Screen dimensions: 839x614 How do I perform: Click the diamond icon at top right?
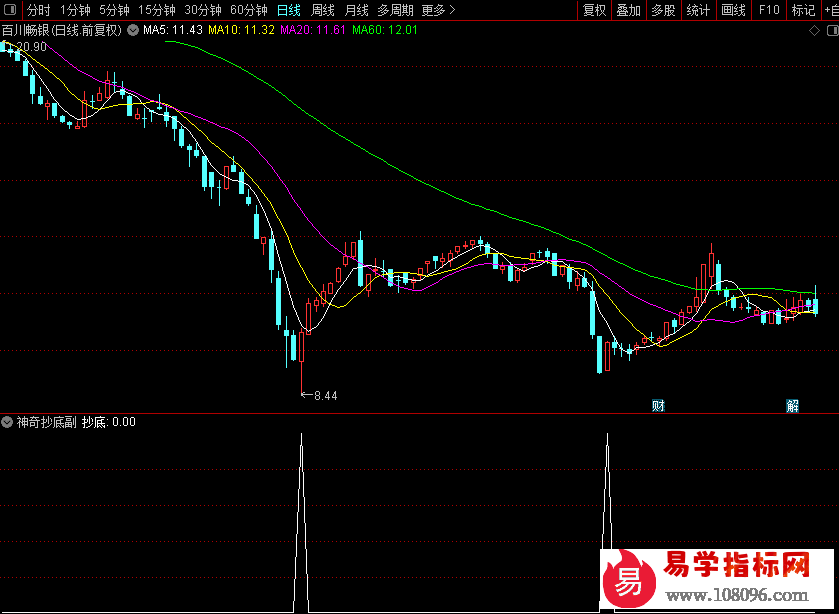click(813, 30)
